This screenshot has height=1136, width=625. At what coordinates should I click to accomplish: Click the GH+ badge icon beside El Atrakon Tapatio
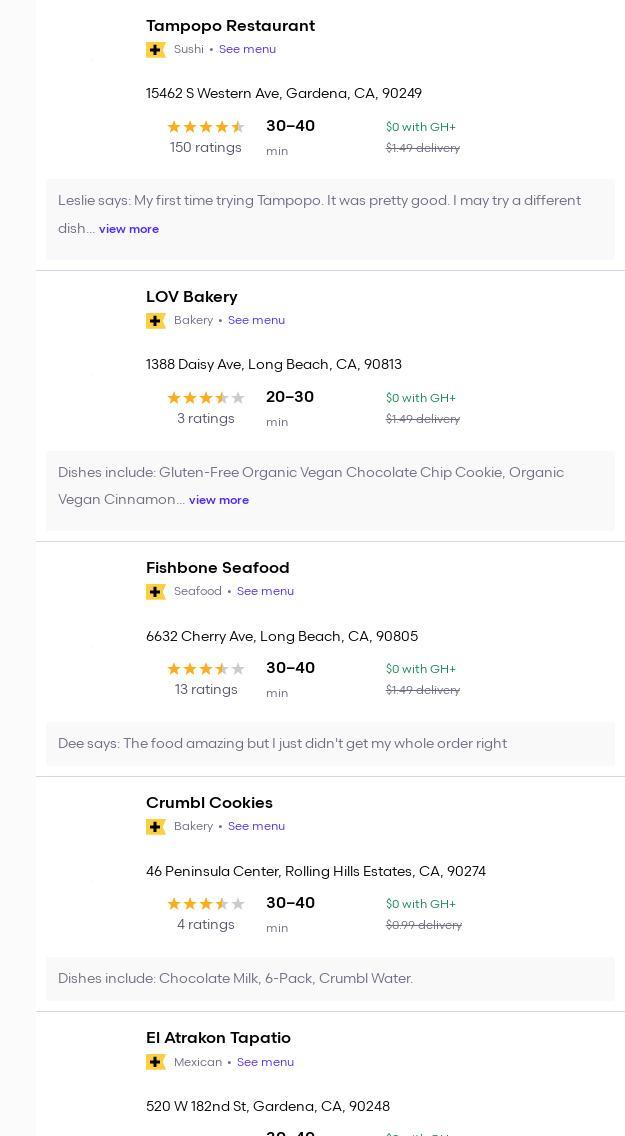click(x=155, y=1062)
